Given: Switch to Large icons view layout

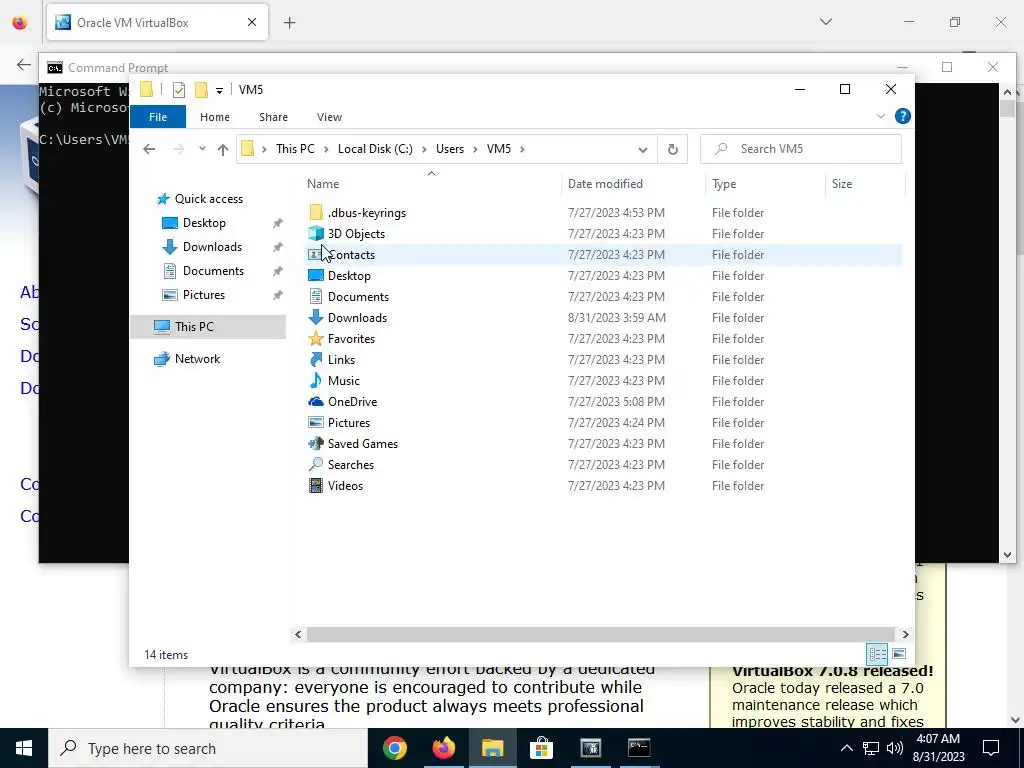Looking at the screenshot, I should tap(899, 654).
